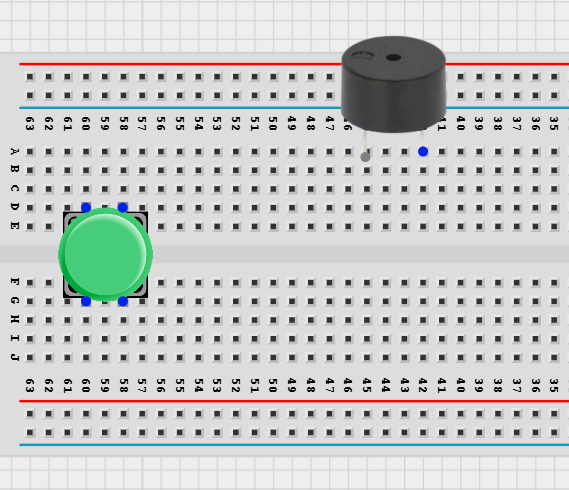
Task: Click the buzzer's gray pin dot at column 45
Action: point(365,157)
